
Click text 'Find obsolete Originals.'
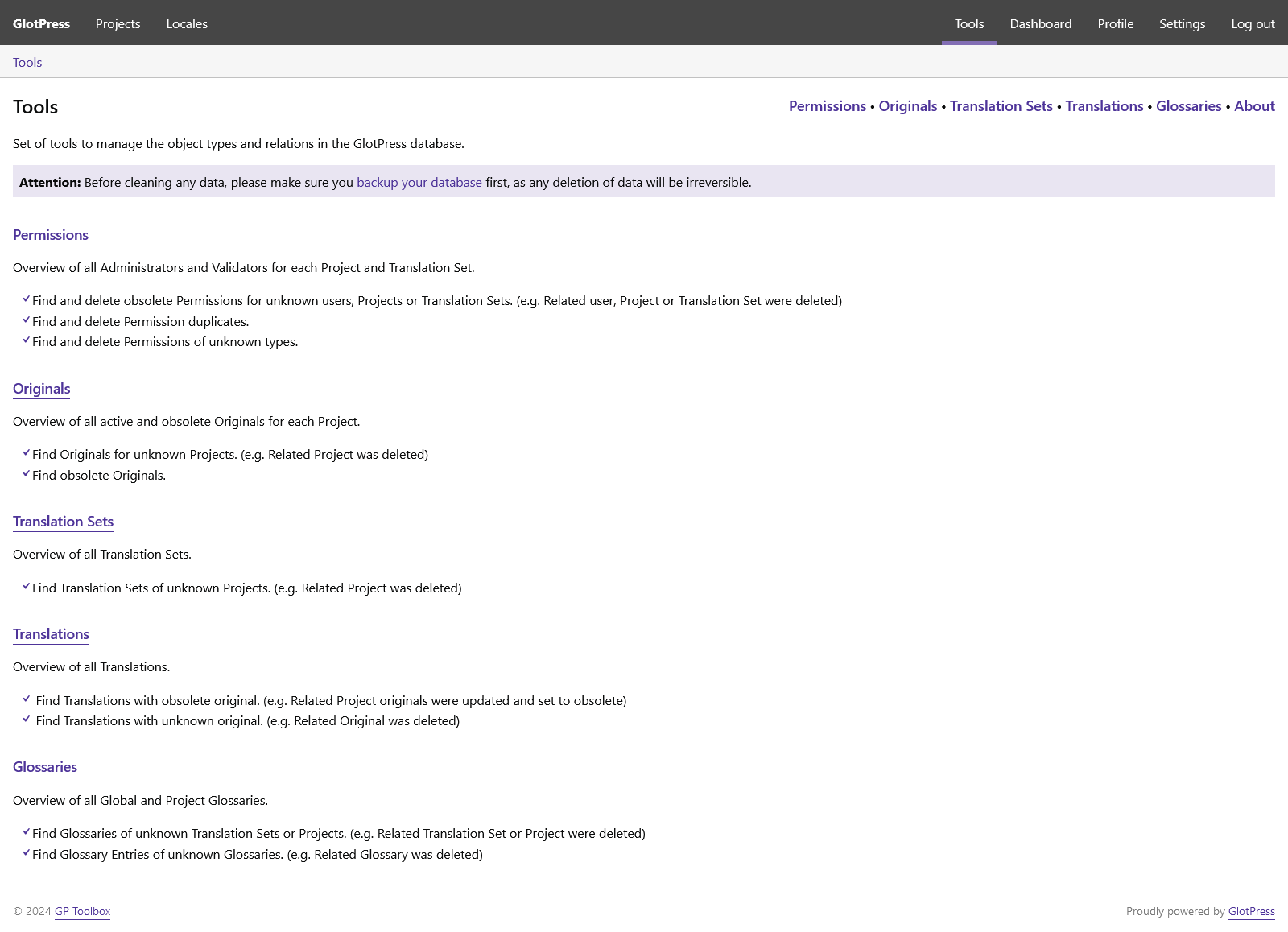pos(99,475)
